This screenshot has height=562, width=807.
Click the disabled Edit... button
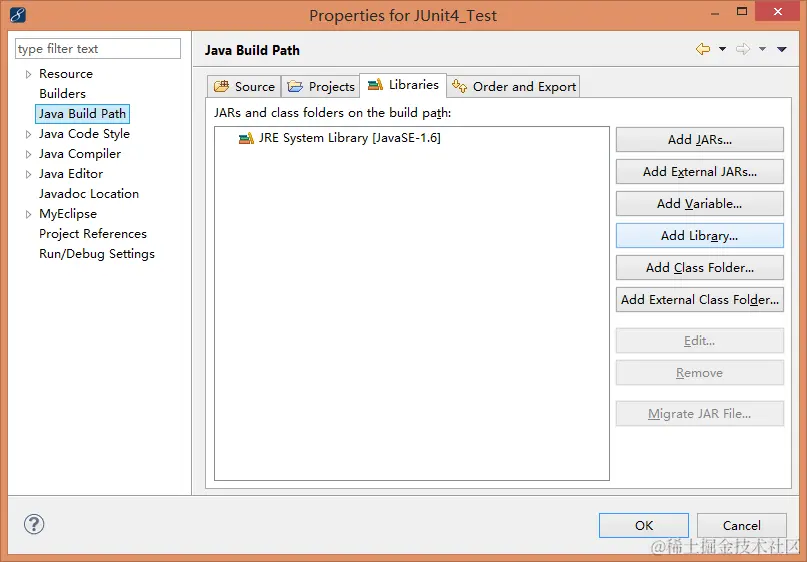699,341
